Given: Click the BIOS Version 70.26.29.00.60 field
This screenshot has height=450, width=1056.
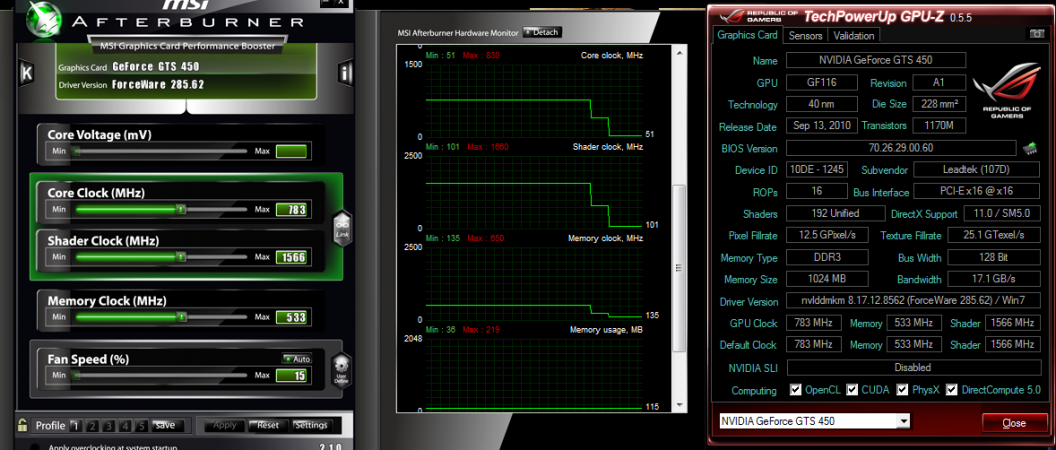Looking at the screenshot, I should pyautogui.click(x=900, y=148).
